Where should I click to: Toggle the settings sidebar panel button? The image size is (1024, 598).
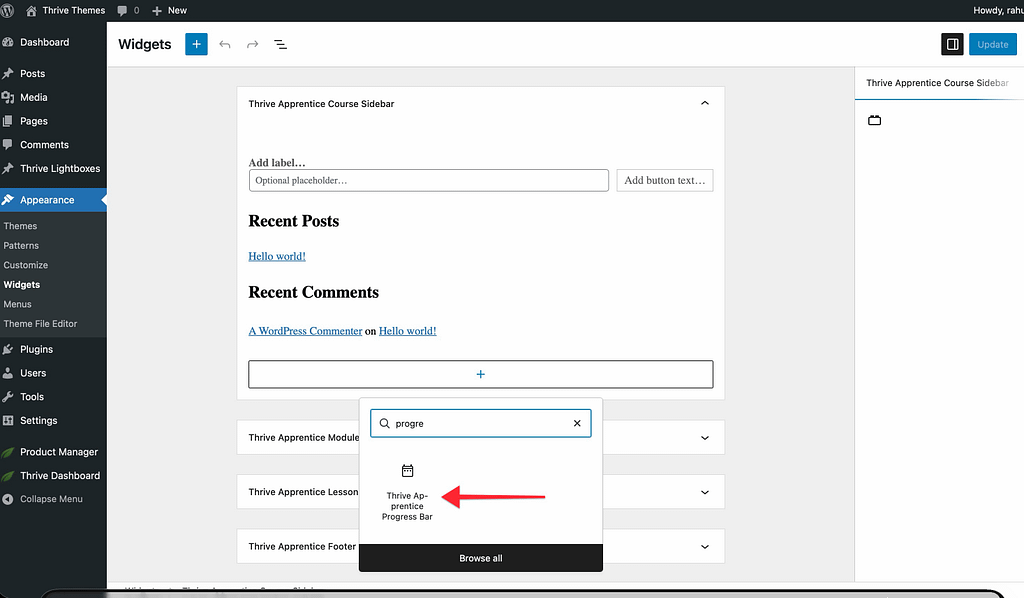tap(951, 44)
